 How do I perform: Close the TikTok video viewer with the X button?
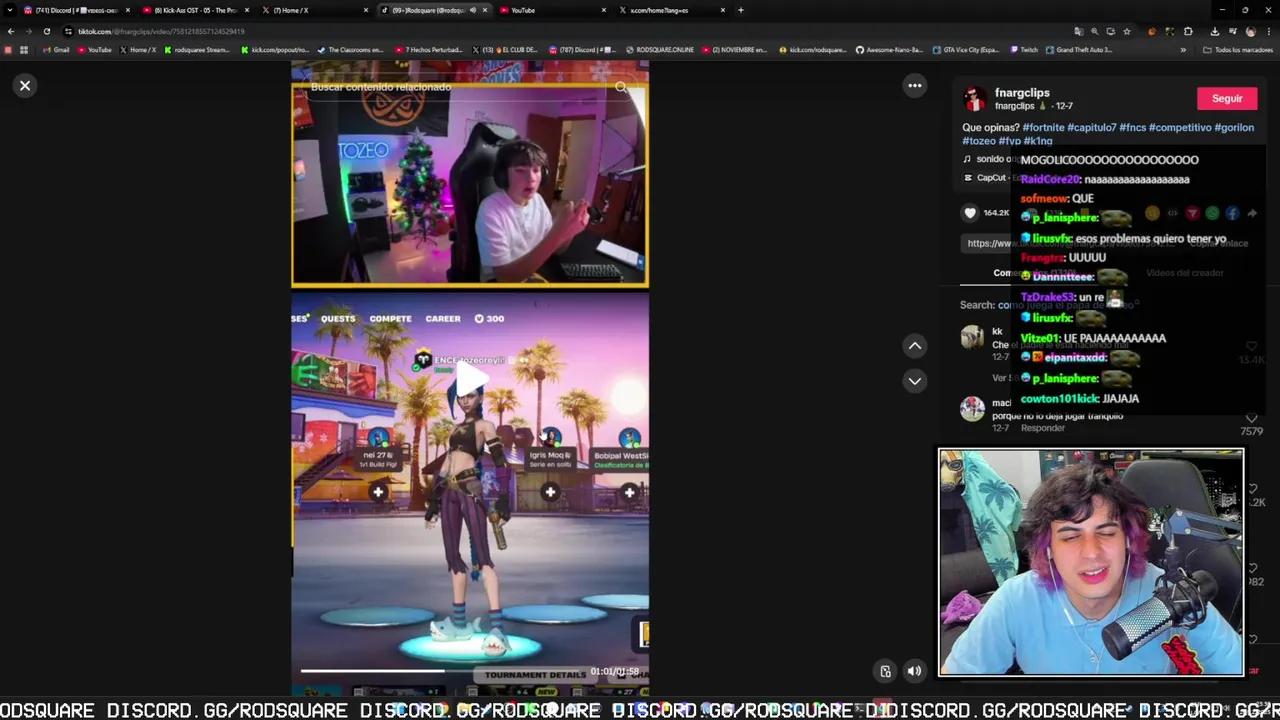(x=25, y=85)
